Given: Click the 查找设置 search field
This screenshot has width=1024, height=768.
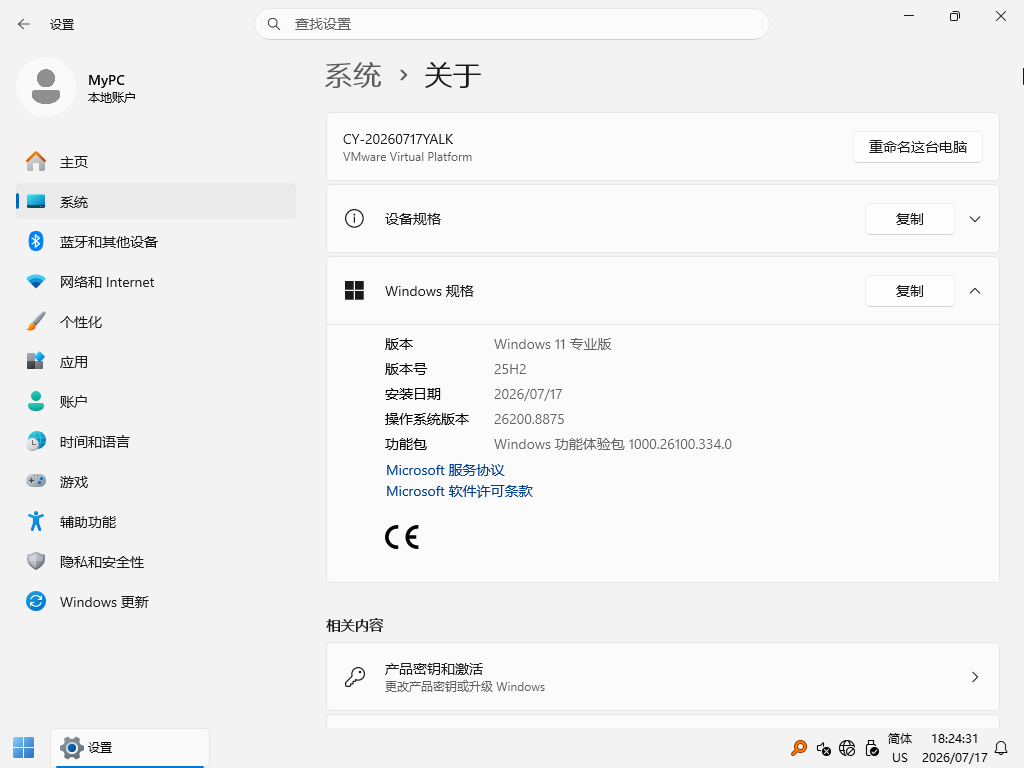Looking at the screenshot, I should tap(512, 24).
